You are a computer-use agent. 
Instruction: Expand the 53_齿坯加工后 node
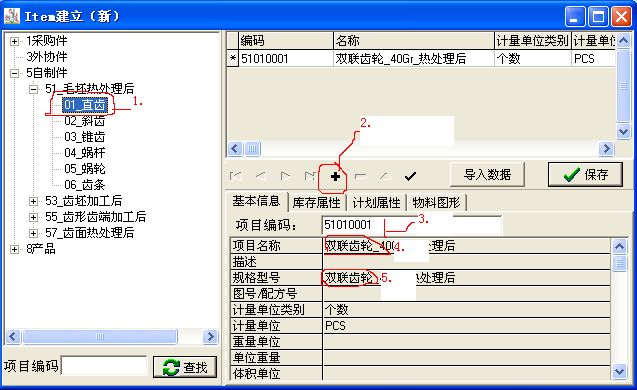[33, 201]
